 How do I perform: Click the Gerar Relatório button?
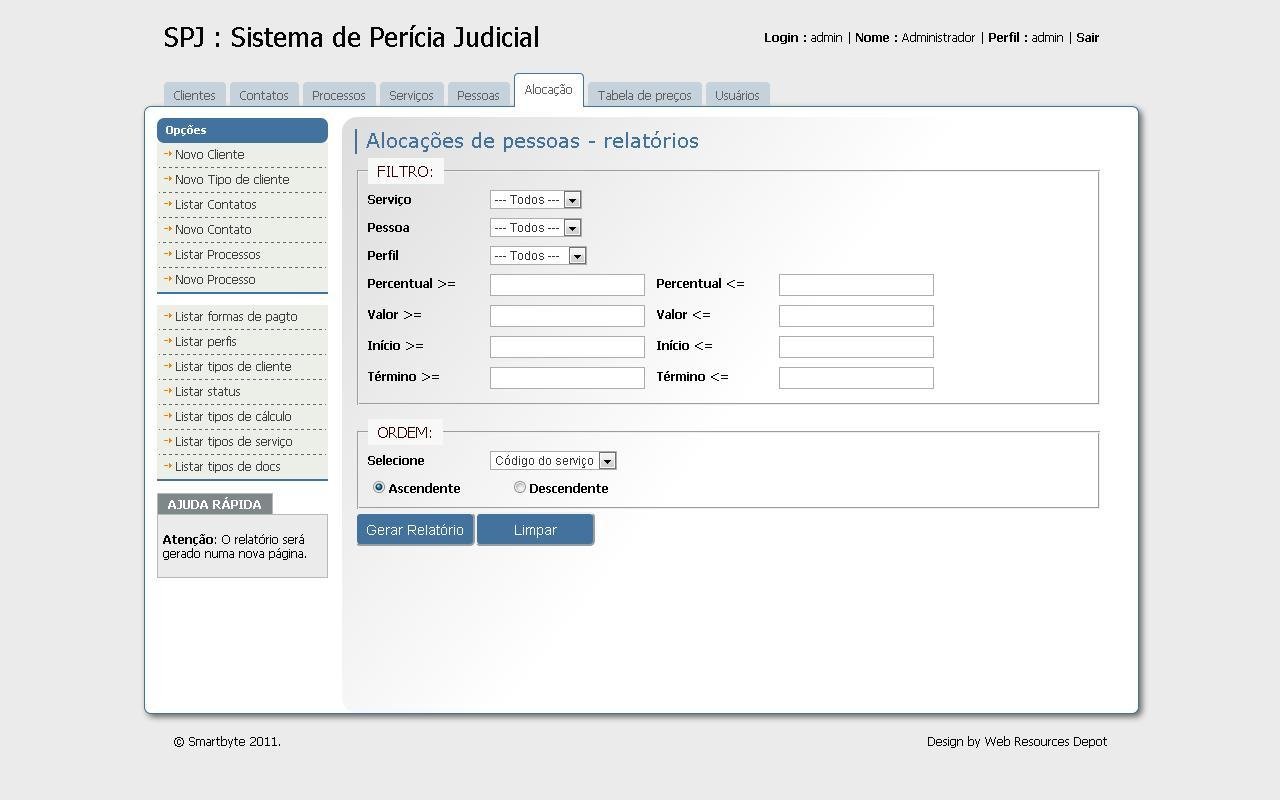tap(414, 529)
